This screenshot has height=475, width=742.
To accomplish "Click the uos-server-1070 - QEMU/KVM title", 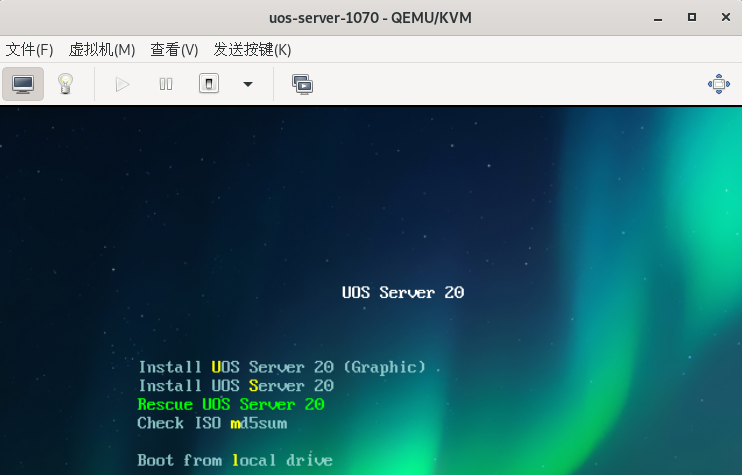I will coord(371,18).
